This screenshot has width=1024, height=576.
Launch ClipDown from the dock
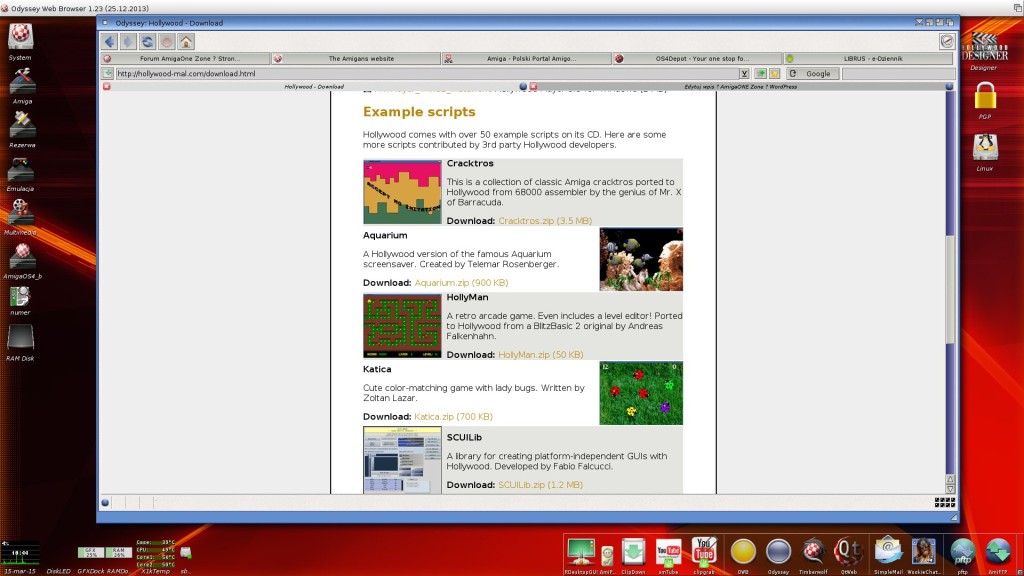point(633,555)
